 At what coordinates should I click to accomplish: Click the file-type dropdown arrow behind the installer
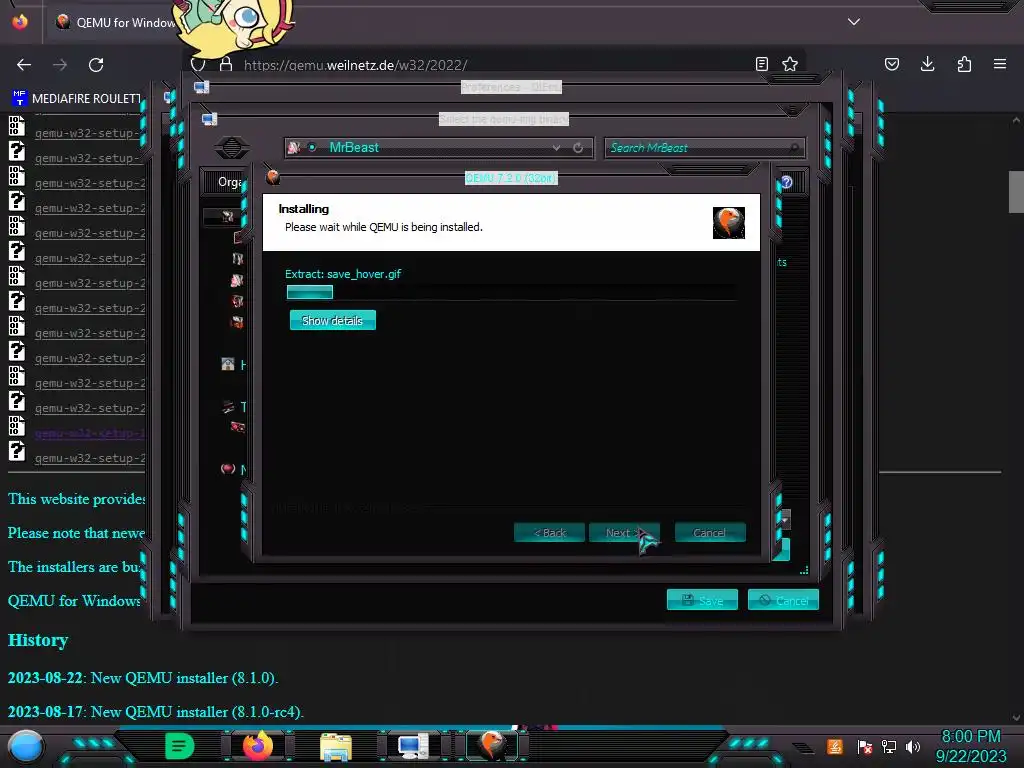(786, 520)
